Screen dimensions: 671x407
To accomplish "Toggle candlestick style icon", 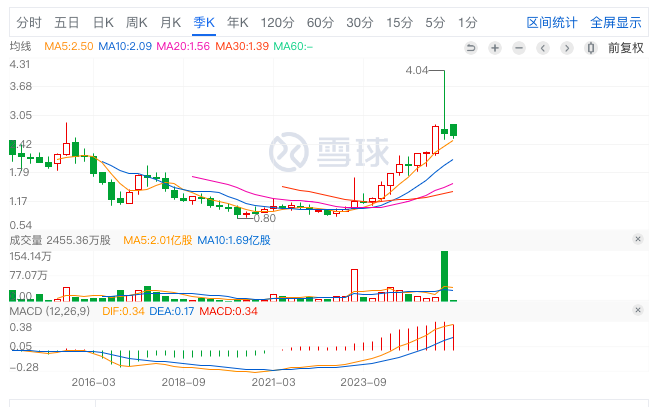I will click(591, 48).
